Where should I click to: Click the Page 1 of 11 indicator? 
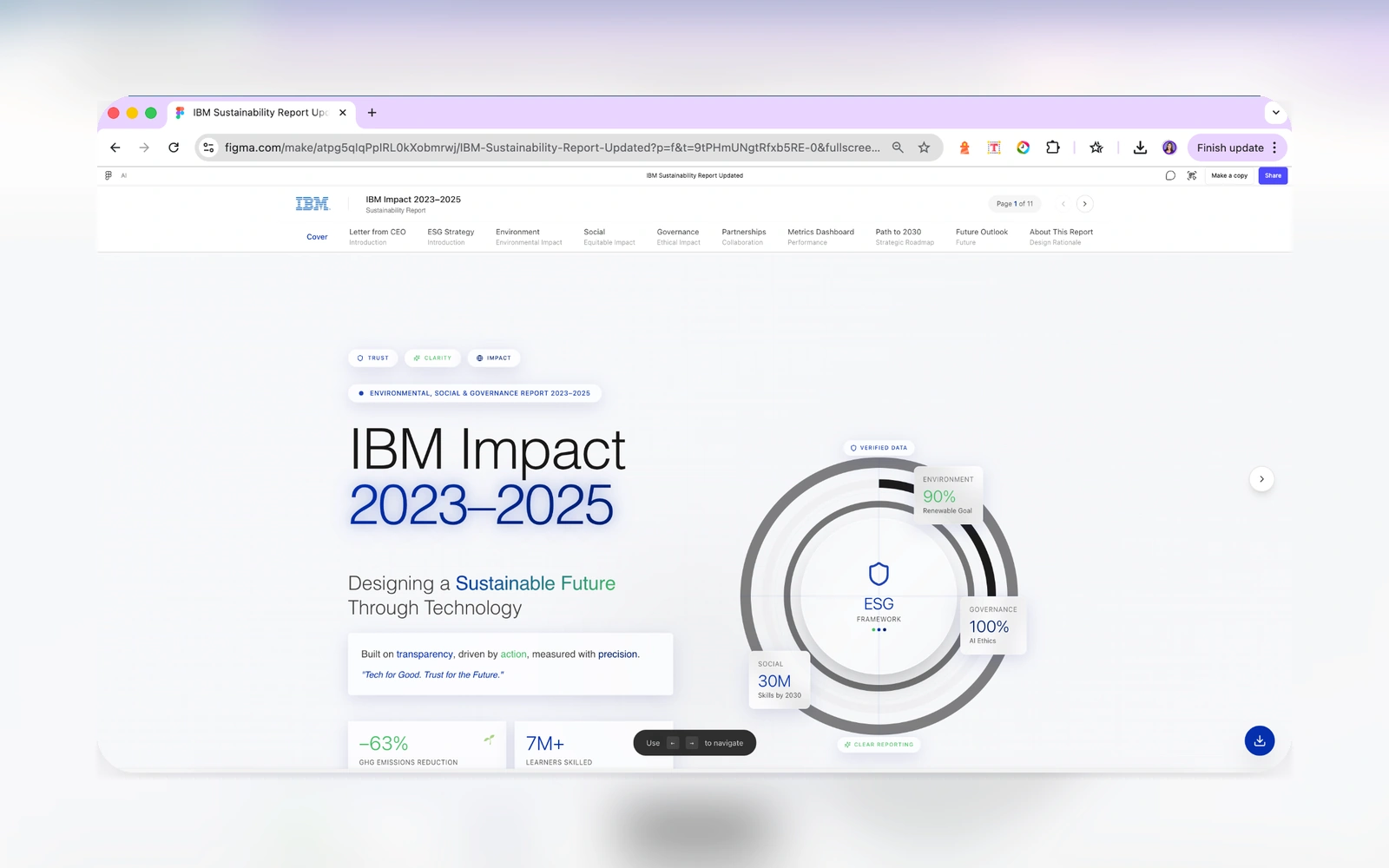pos(1015,204)
